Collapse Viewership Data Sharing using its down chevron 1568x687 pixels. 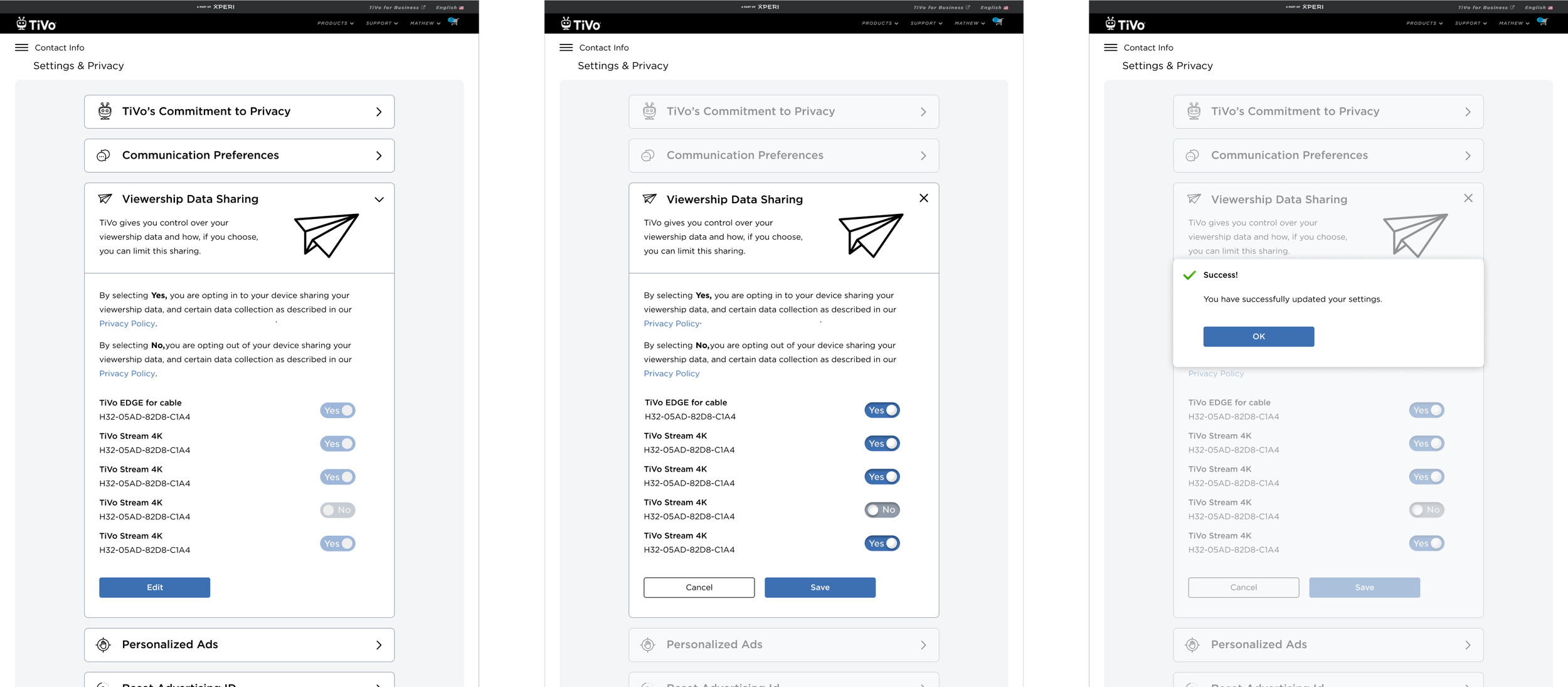point(379,200)
